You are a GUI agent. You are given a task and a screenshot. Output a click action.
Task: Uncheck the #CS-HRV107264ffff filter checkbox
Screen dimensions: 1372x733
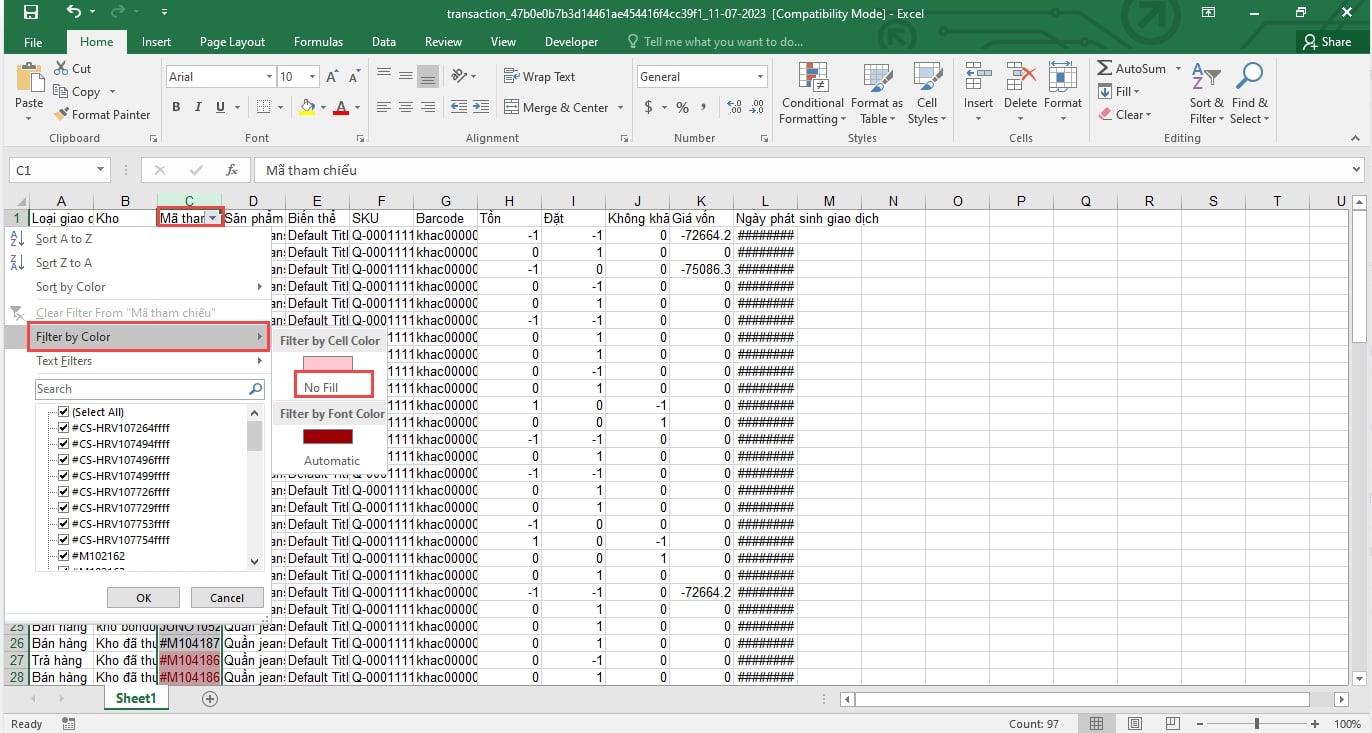64,428
